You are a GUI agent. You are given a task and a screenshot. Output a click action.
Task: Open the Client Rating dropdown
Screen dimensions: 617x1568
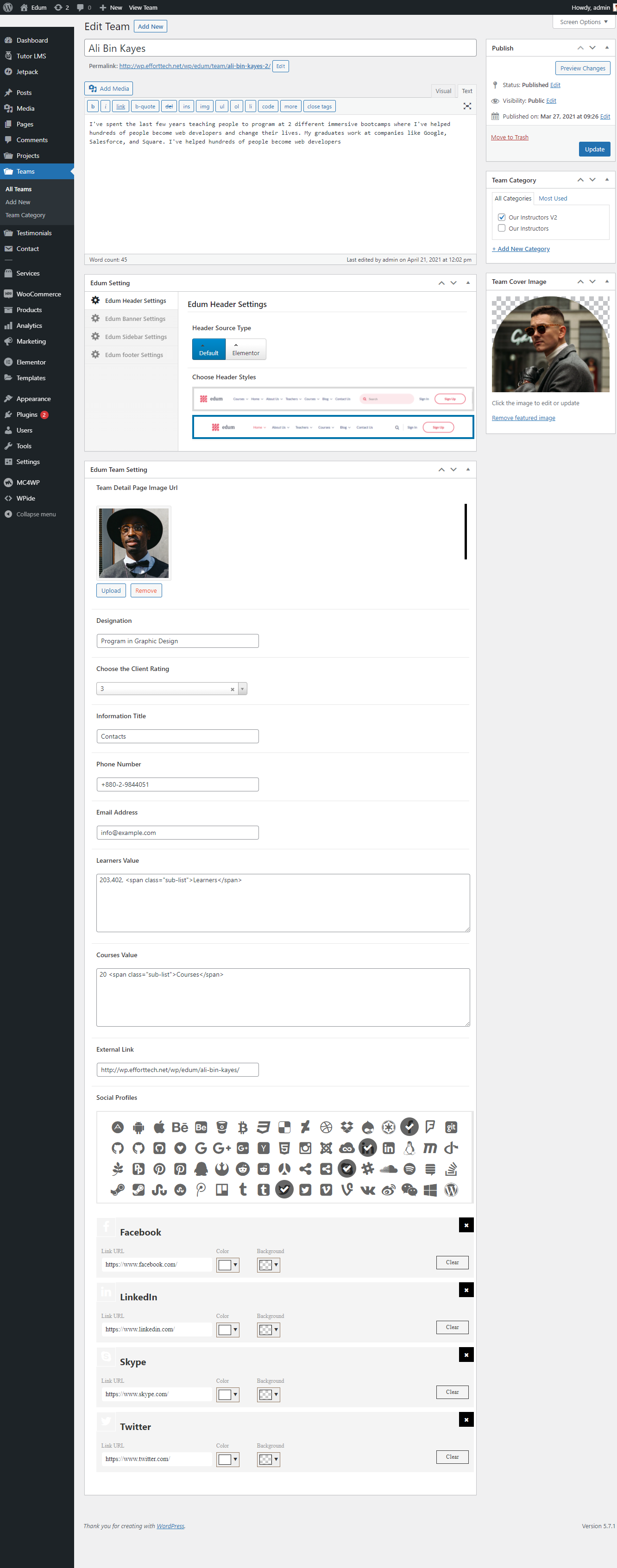point(242,689)
